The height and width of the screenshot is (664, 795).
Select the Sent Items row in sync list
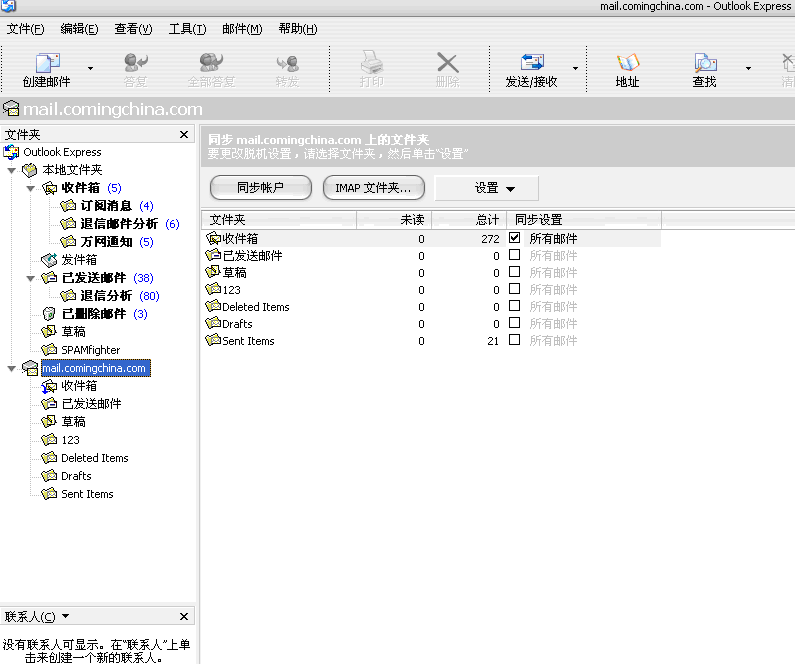(x=431, y=341)
